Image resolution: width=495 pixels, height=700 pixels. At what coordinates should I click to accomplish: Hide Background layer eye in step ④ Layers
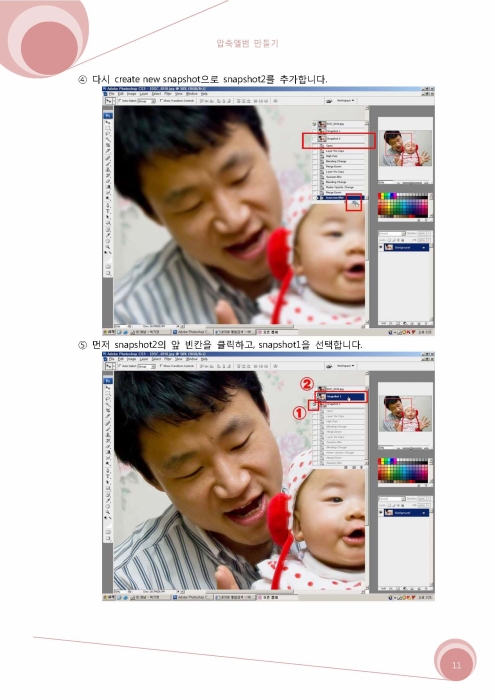(x=381, y=247)
